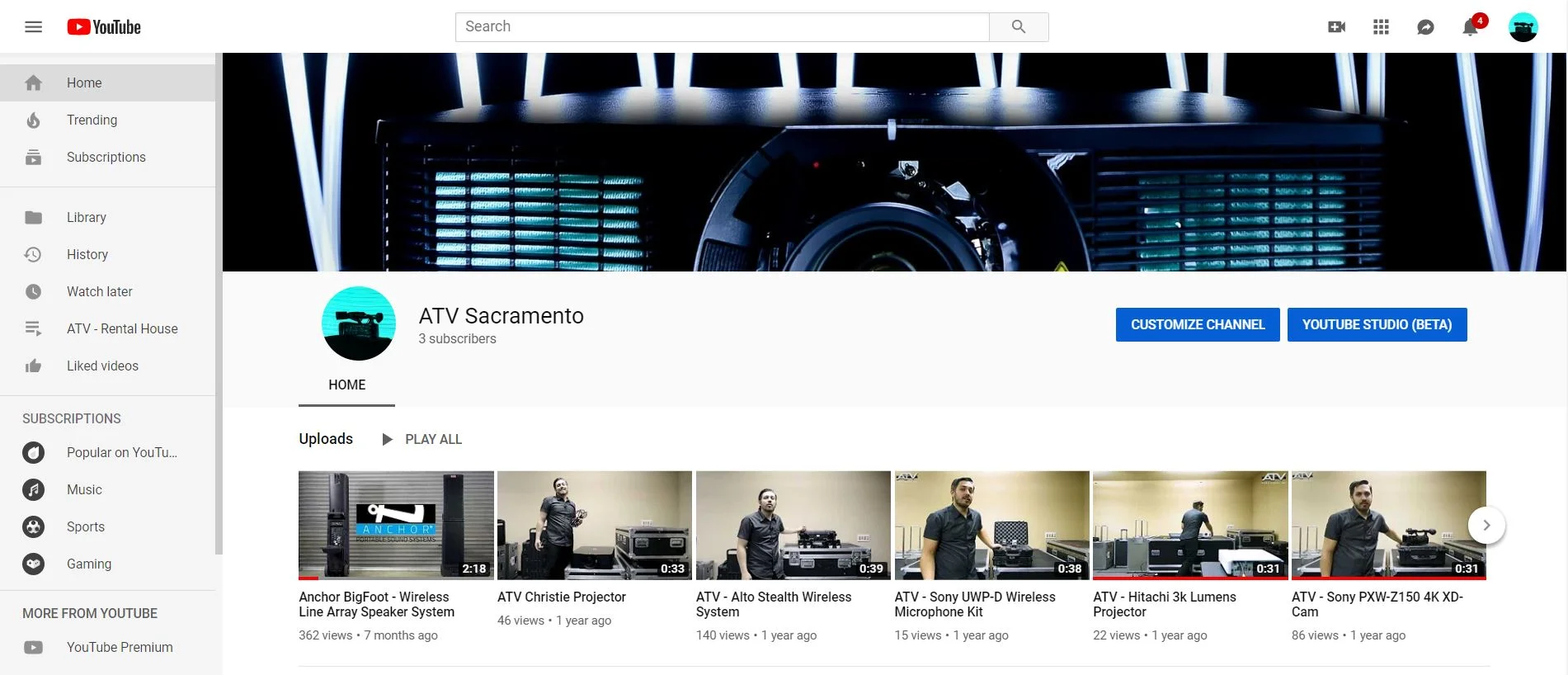This screenshot has height=675, width=1568.
Task: Click the Popular on YouTube channel icon
Action: (x=33, y=452)
